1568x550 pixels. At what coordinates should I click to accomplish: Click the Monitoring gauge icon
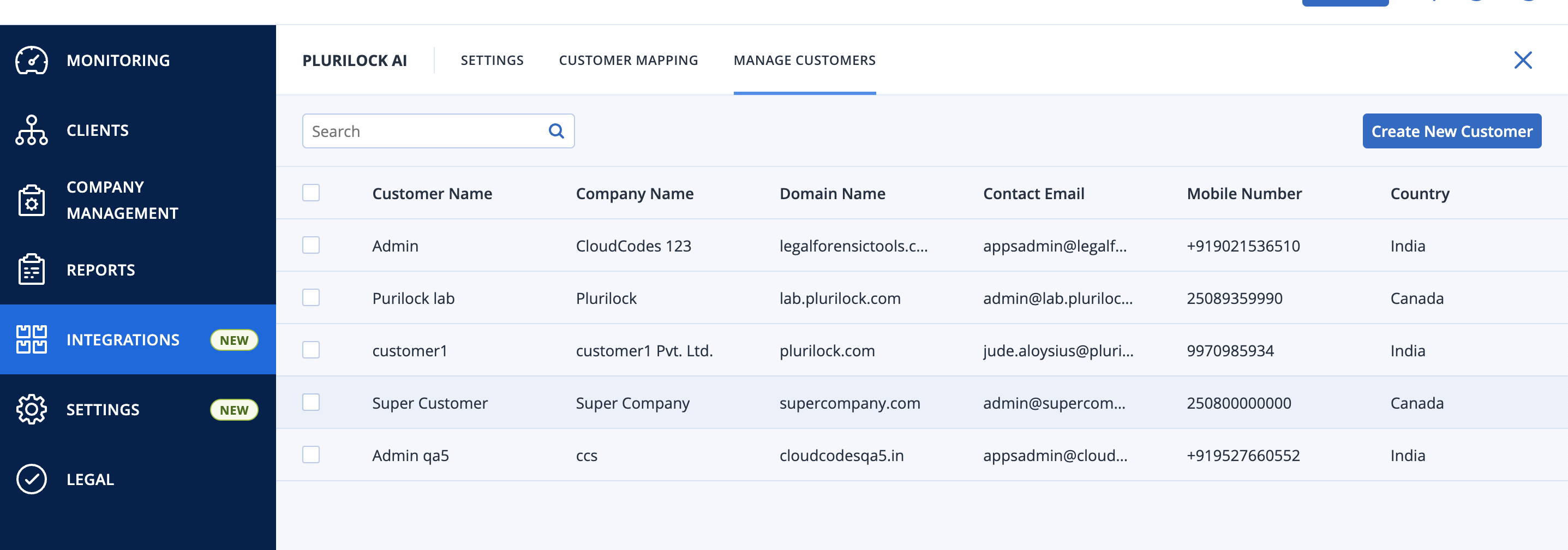(x=32, y=61)
